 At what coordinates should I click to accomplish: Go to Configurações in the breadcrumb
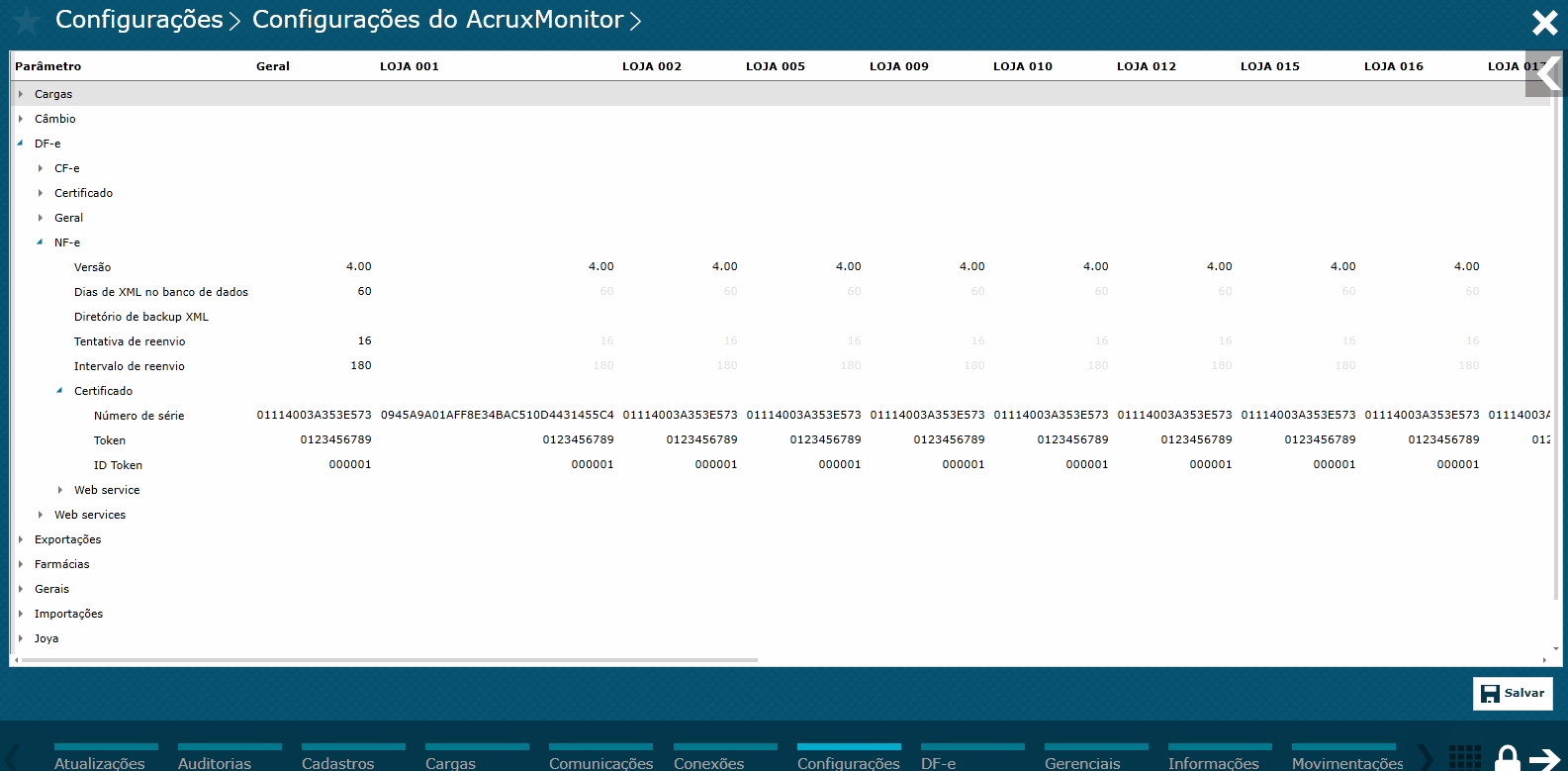139,20
